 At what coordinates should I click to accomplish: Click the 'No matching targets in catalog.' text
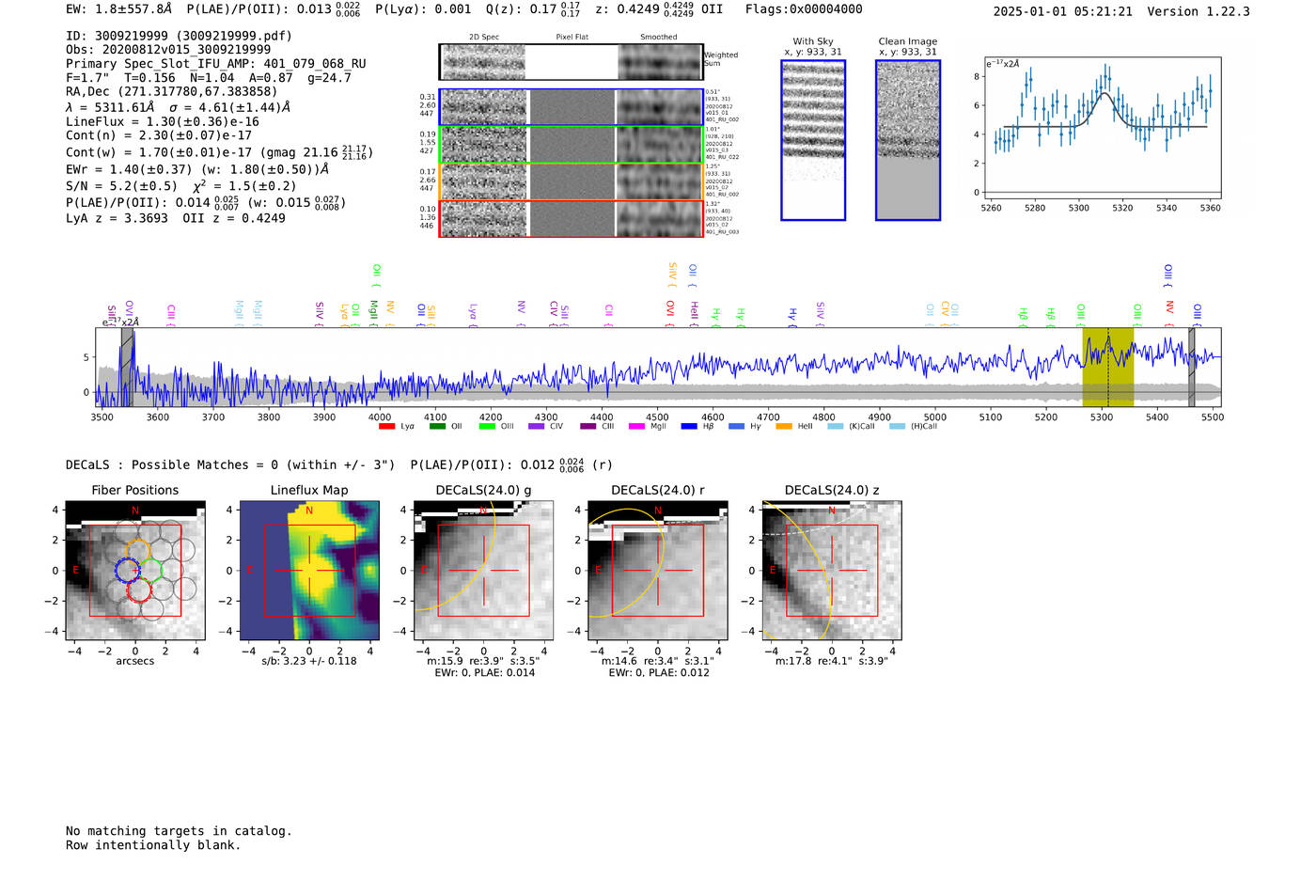click(x=179, y=831)
